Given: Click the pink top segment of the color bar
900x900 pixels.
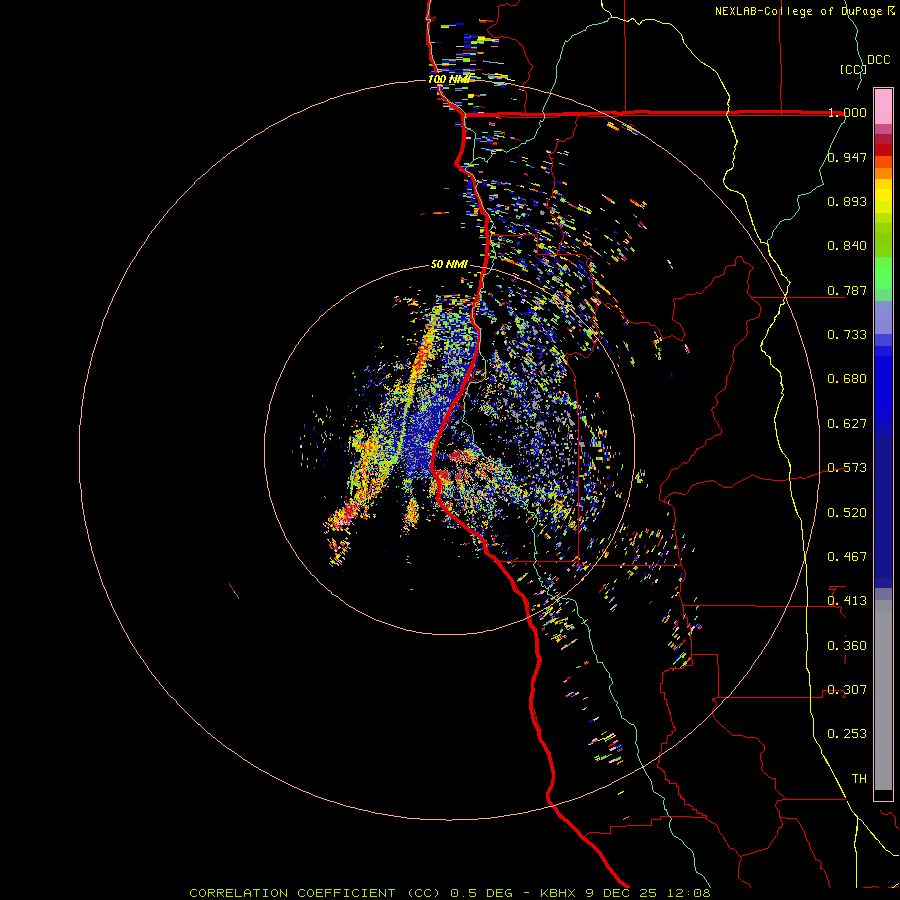Looking at the screenshot, I should (x=883, y=107).
